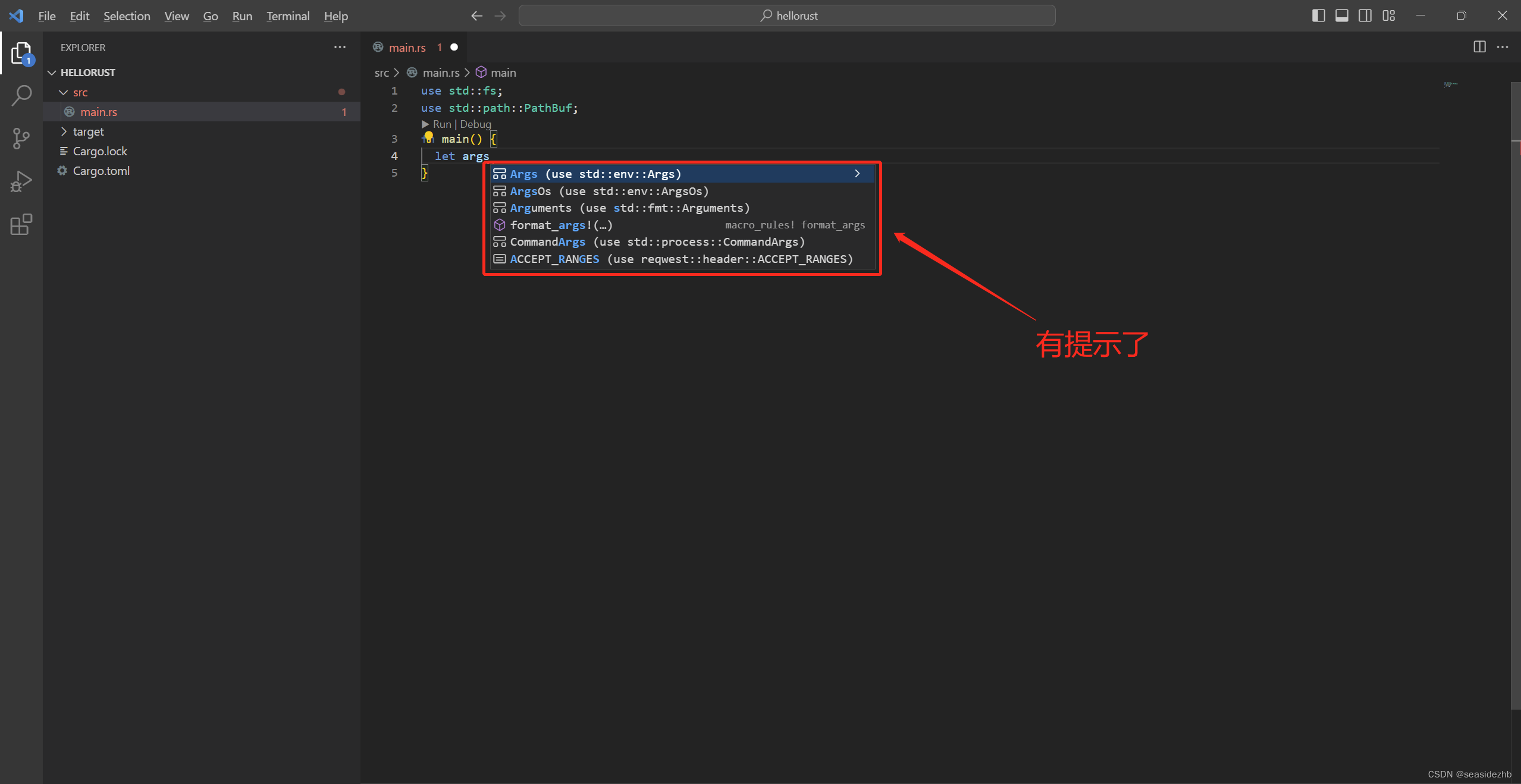Show details for Args suggestion chevron

pyautogui.click(x=857, y=174)
